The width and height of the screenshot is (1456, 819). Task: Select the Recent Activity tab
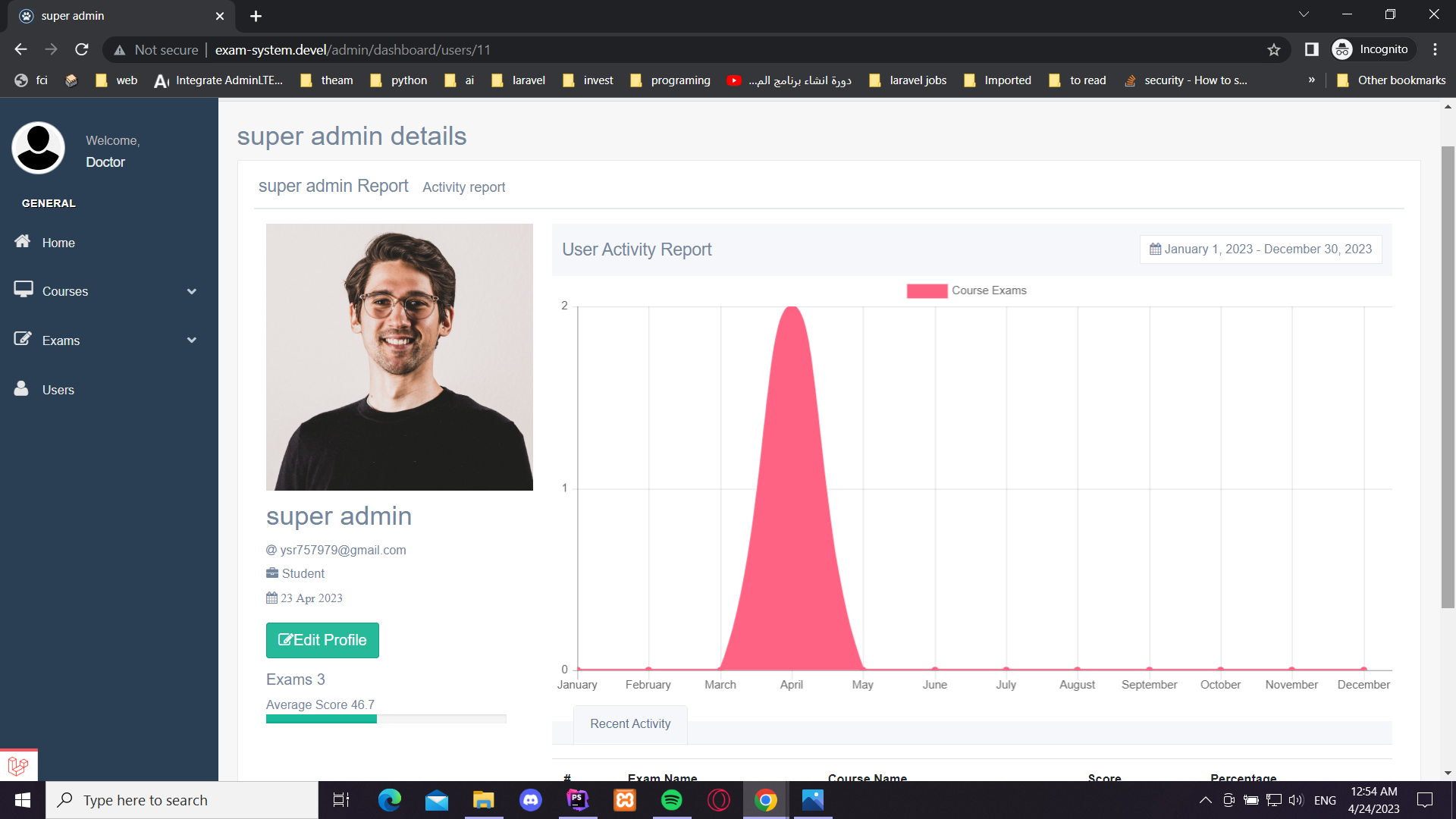[x=630, y=724]
